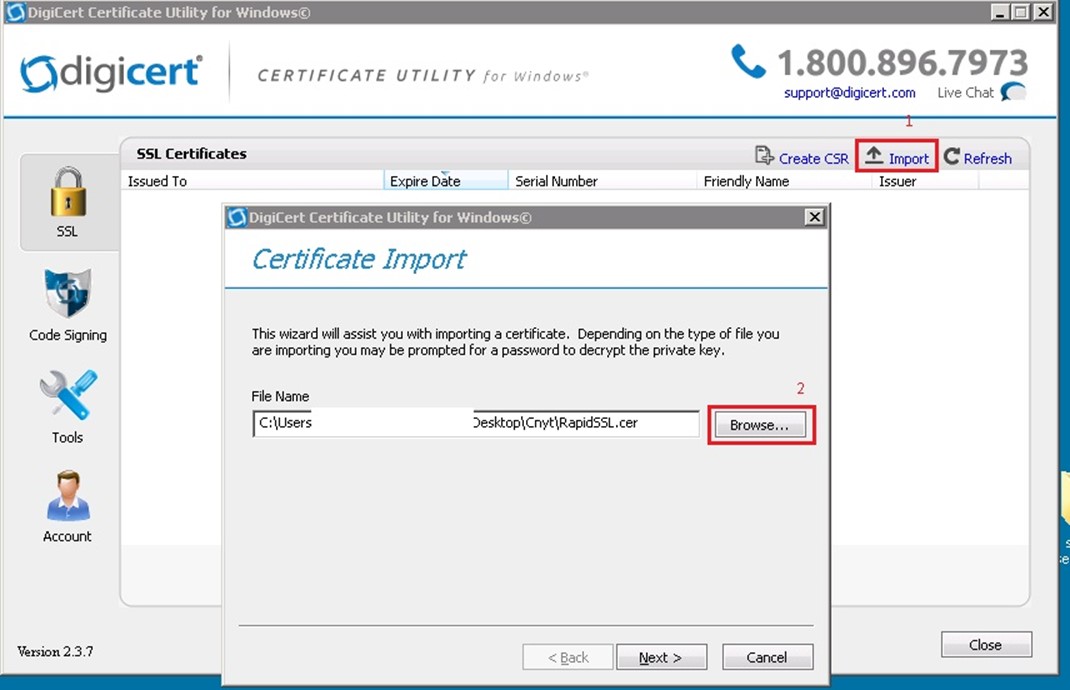Click the Version 2.3.7 text
Screen dimensions: 1070x690
click(x=55, y=651)
